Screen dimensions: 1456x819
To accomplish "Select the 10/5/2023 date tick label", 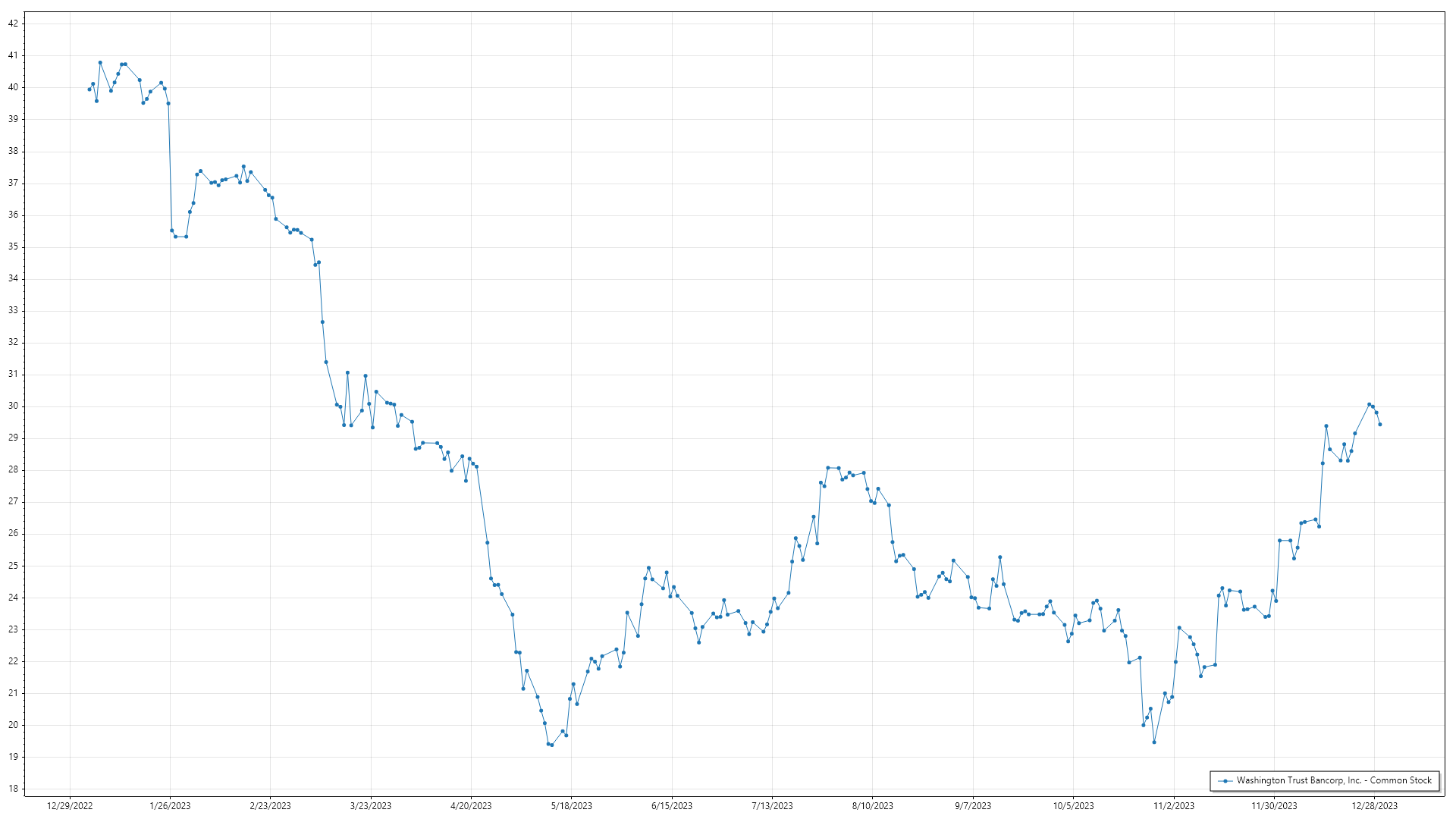I will [1073, 805].
